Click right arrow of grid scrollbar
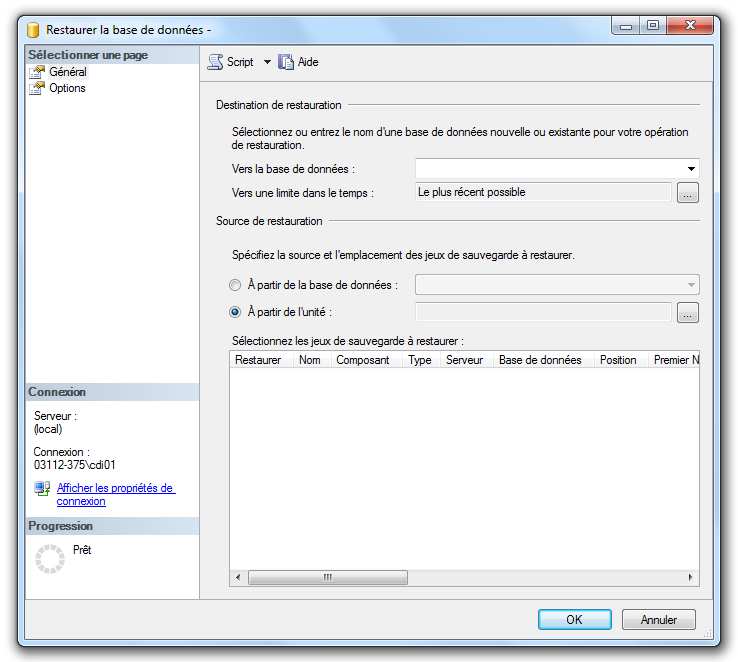The image size is (738, 662). (x=690, y=578)
